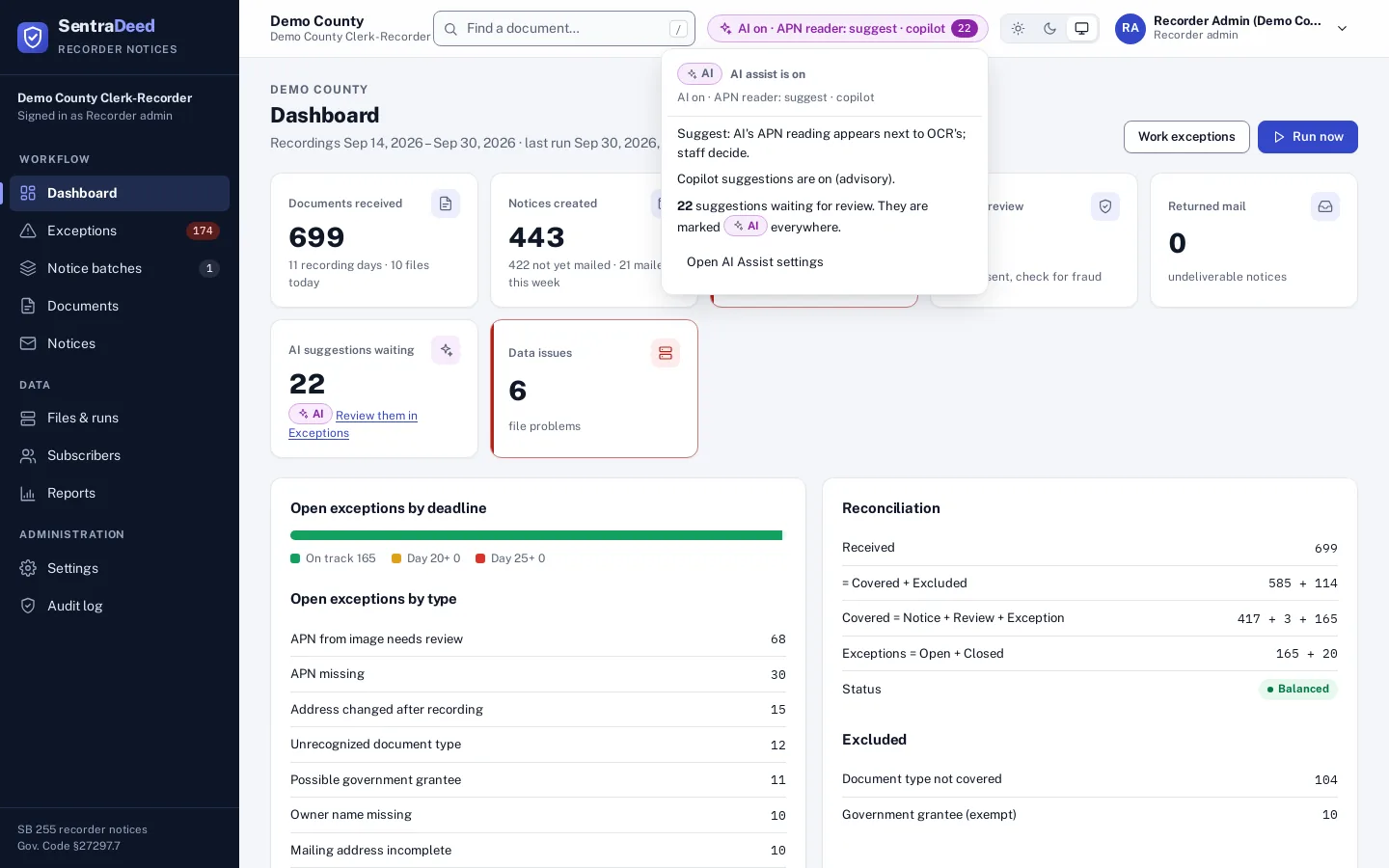Click the Notices envelope icon
Image resolution: width=1389 pixels, height=868 pixels.
click(28, 343)
